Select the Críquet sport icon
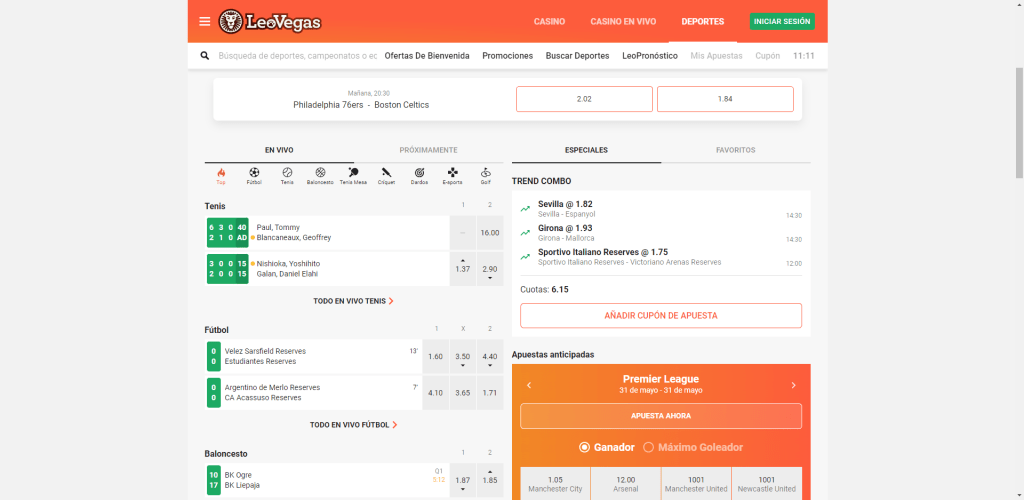The image size is (1024, 500). tap(386, 176)
